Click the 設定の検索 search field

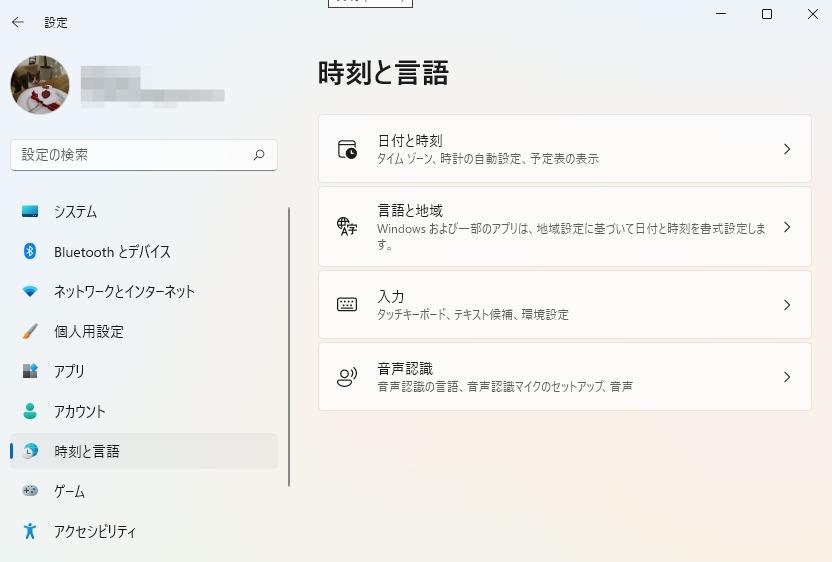tap(144, 155)
